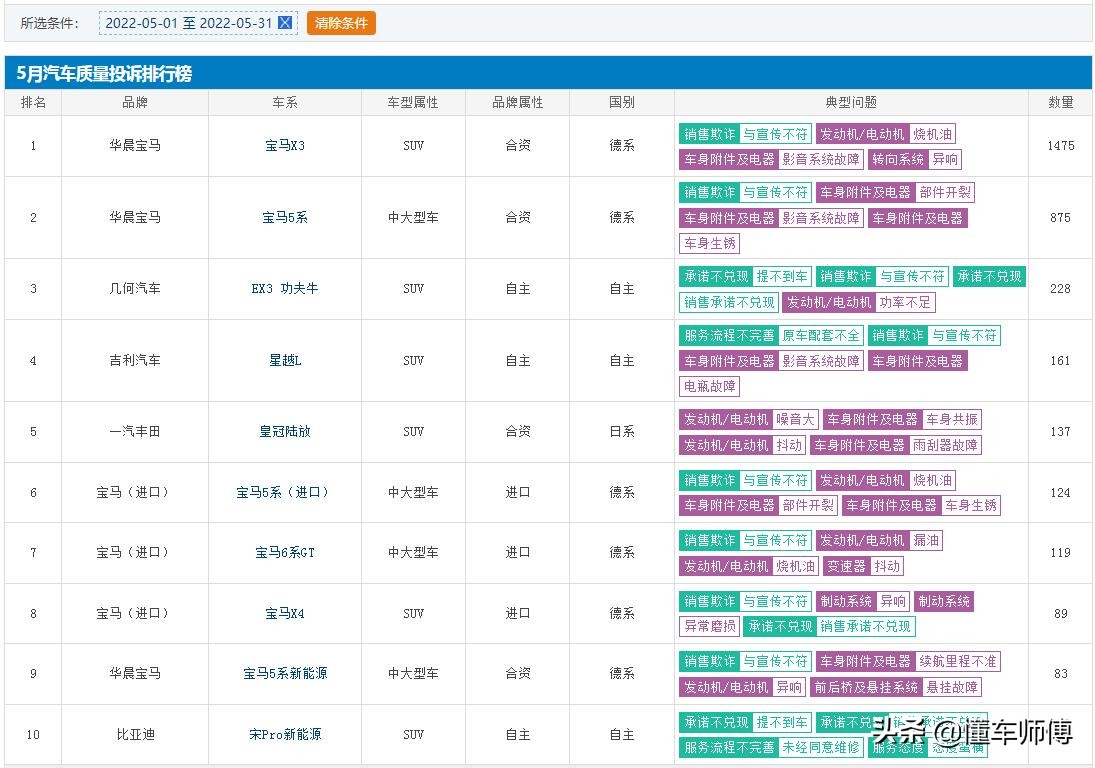The image size is (1095, 768).
Task: Click the 清除条件 button
Action: tap(341, 23)
